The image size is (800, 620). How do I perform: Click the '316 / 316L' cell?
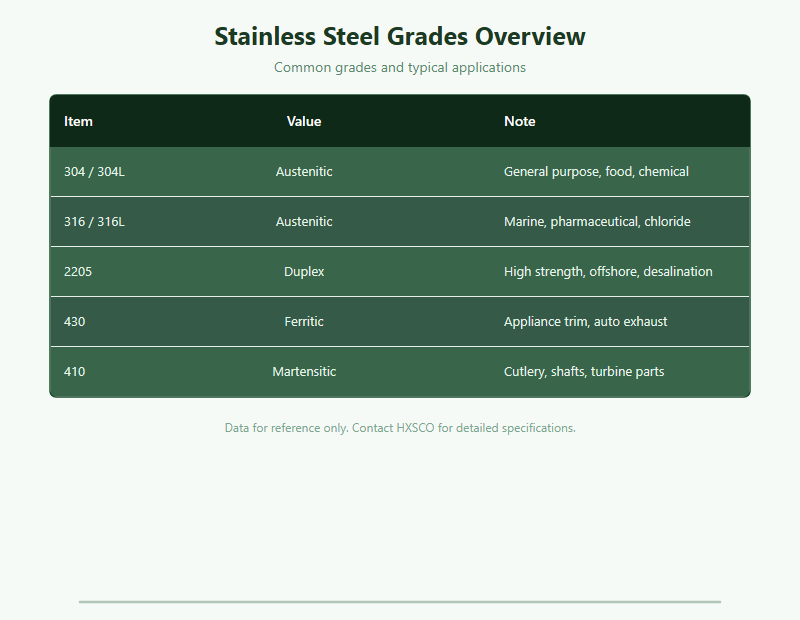pos(94,221)
